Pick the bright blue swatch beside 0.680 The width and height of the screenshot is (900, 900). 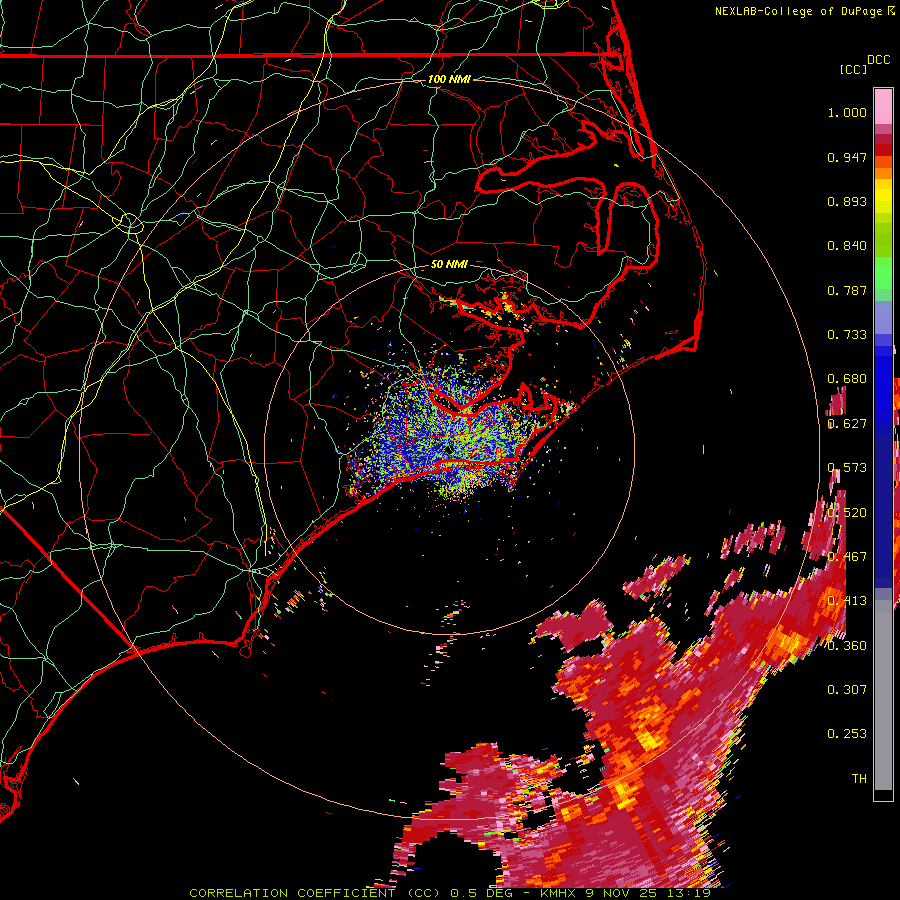click(883, 382)
